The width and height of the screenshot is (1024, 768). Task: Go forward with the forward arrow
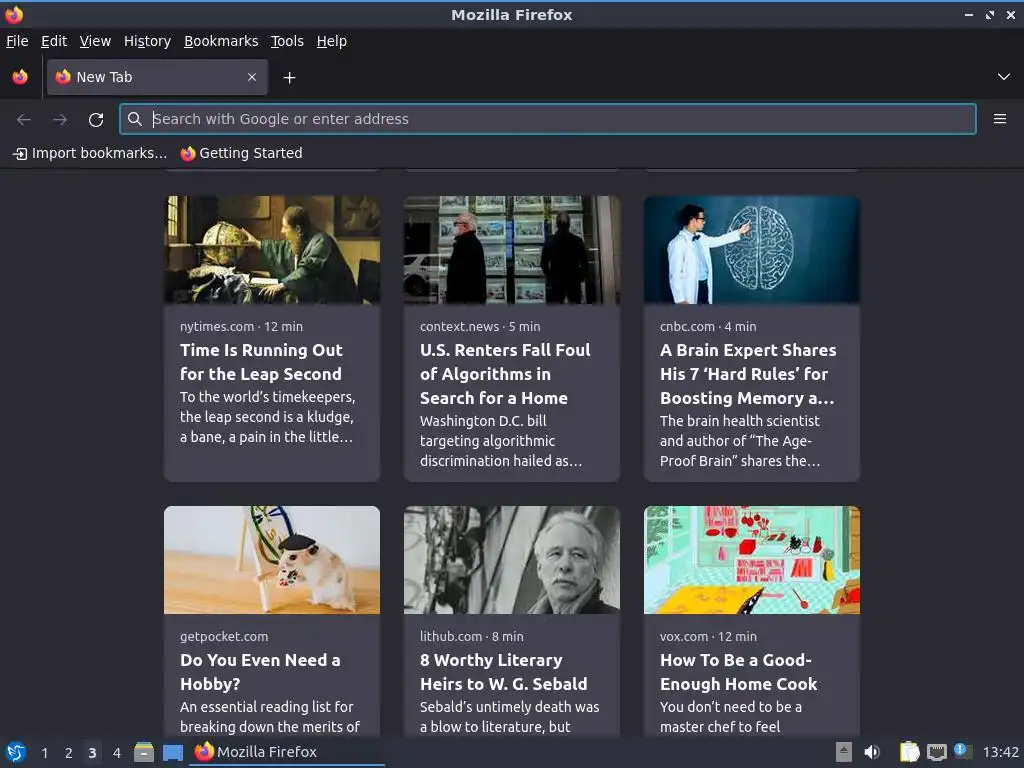click(x=60, y=119)
